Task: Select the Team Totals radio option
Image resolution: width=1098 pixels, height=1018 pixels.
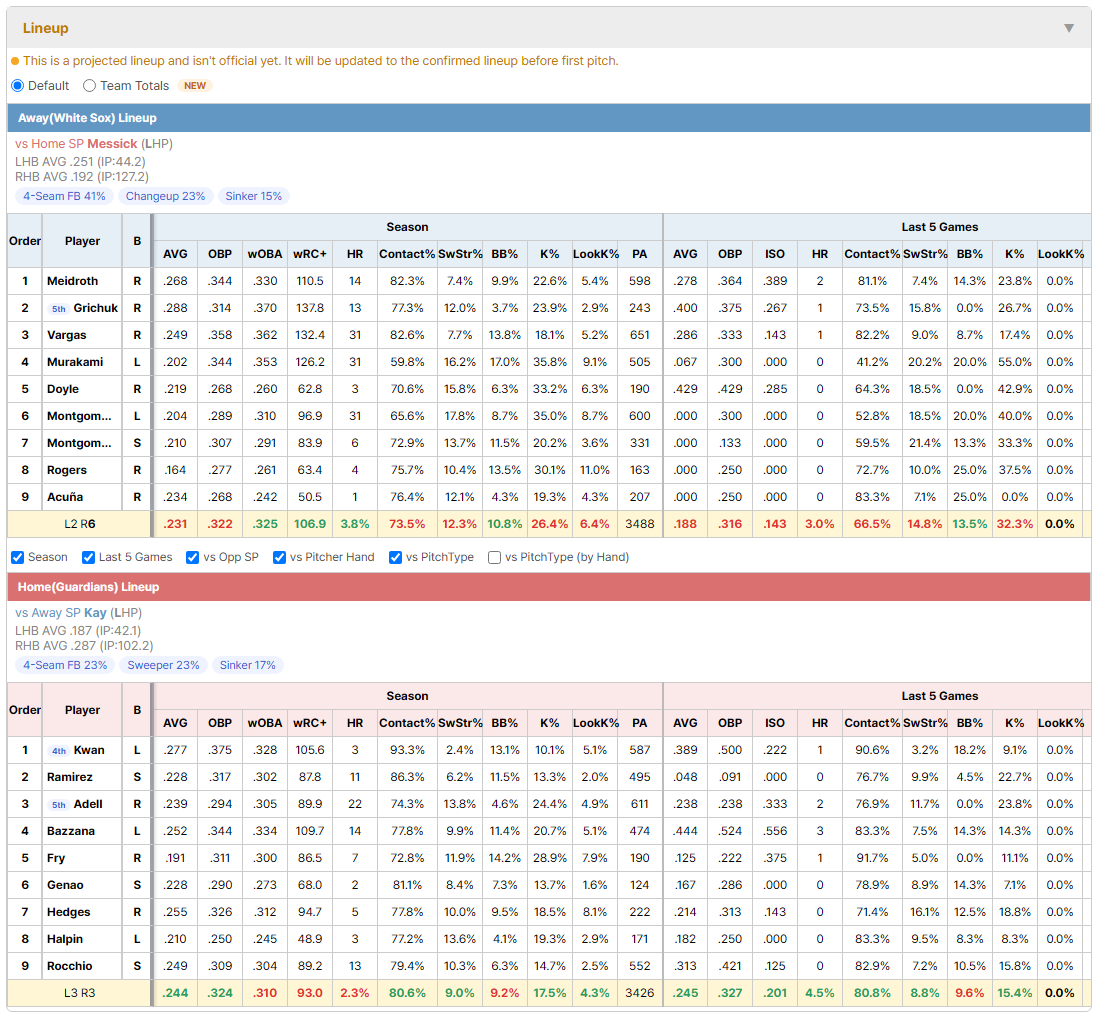Action: coord(89,85)
